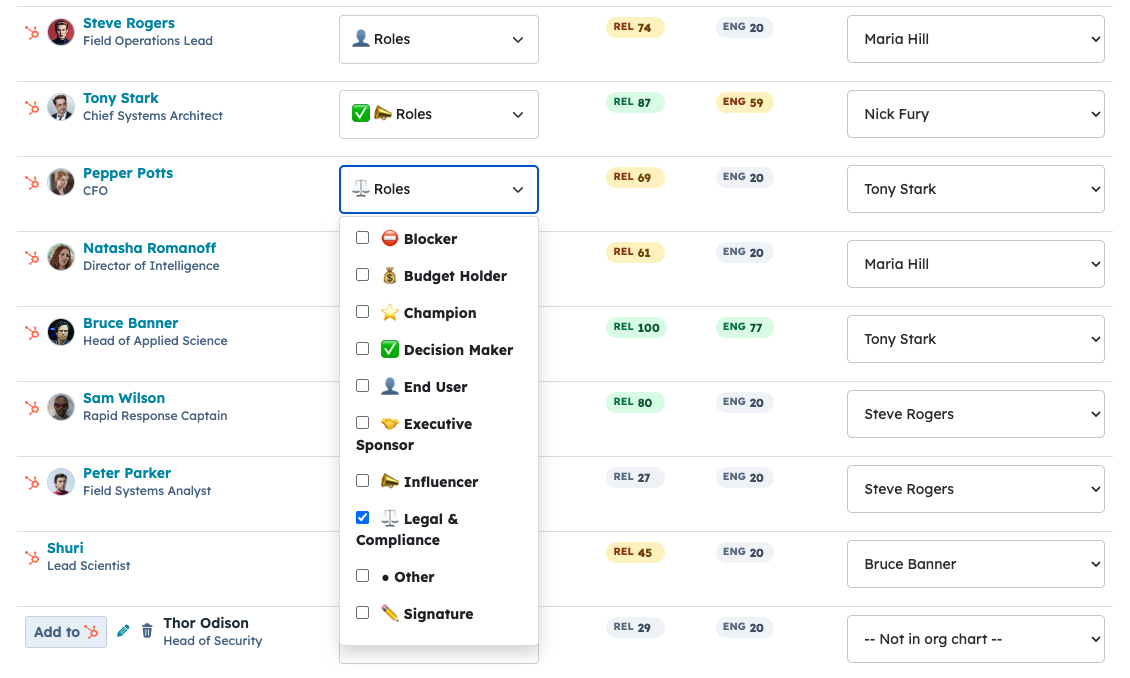Click the HubSpot icon beside Steve Rogers

coord(32,32)
